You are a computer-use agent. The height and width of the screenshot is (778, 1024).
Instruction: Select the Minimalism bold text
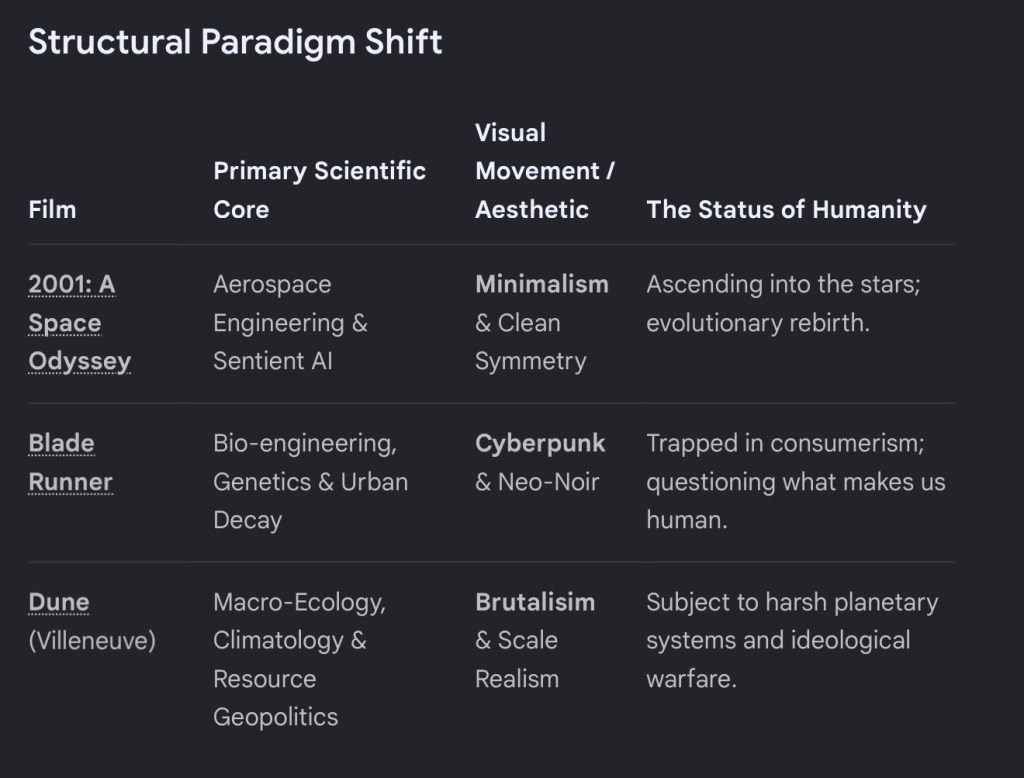[542, 284]
